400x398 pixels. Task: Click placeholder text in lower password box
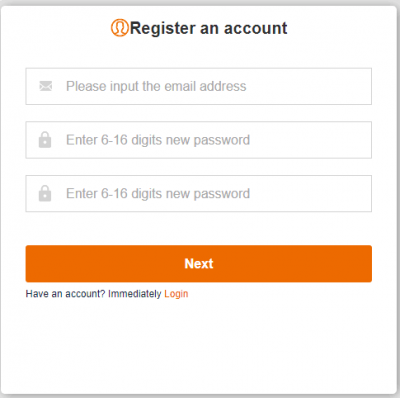[x=158, y=194]
